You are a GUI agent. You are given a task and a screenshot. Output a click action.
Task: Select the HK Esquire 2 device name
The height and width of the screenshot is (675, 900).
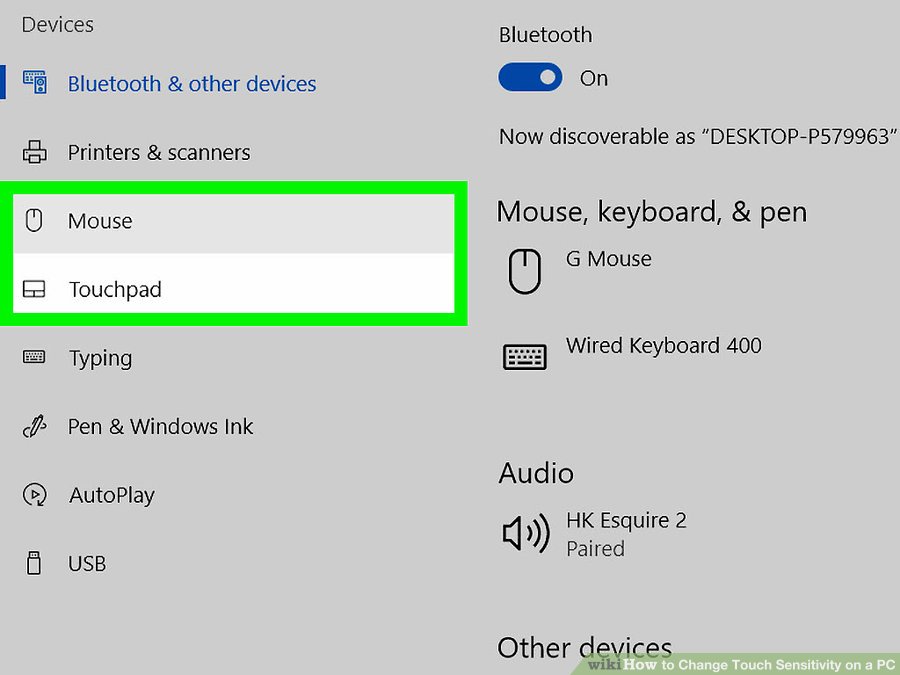626,521
